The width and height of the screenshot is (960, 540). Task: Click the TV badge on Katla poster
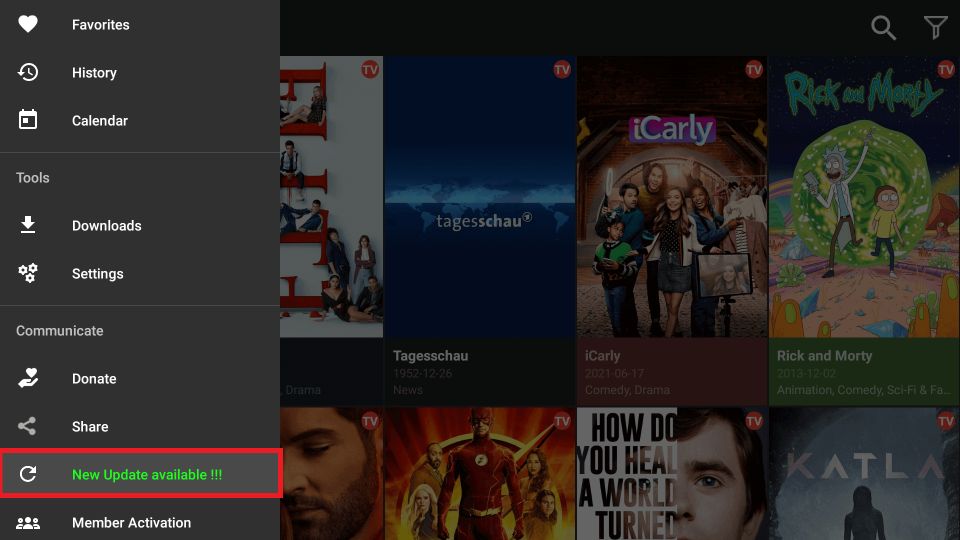[946, 421]
